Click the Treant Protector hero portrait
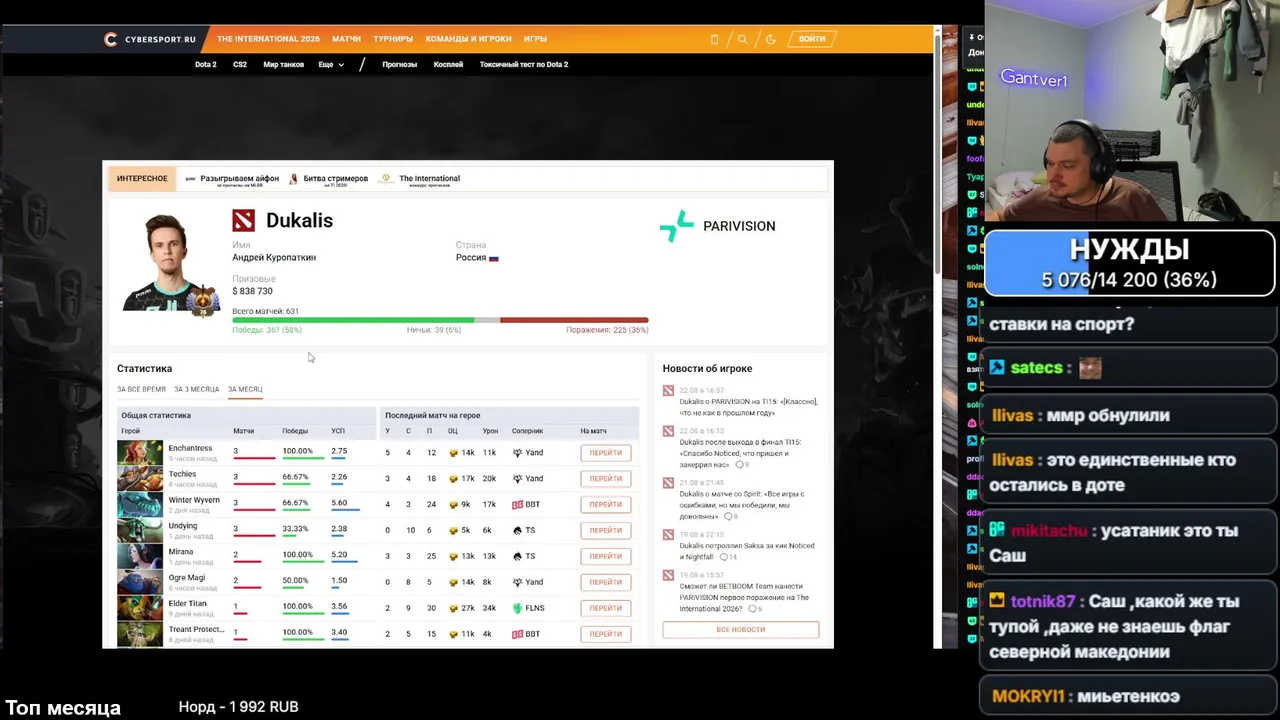 [140, 634]
